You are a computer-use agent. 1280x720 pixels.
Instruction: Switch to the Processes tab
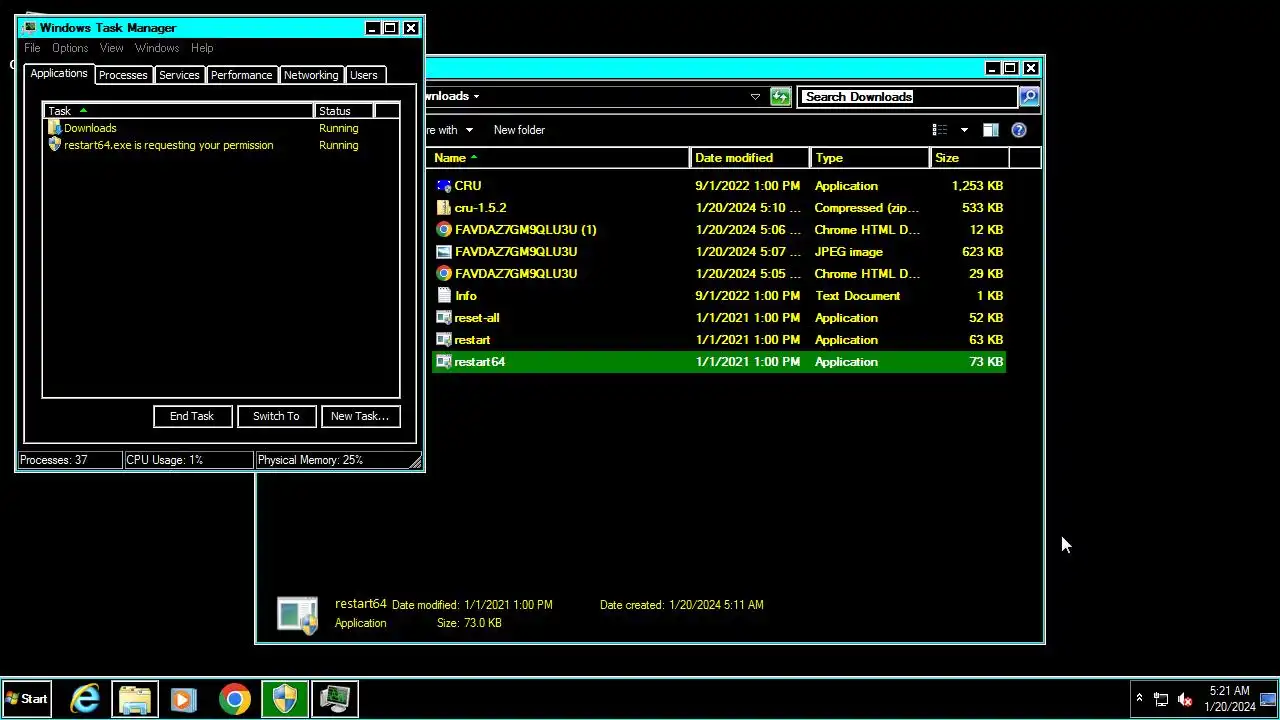(123, 75)
